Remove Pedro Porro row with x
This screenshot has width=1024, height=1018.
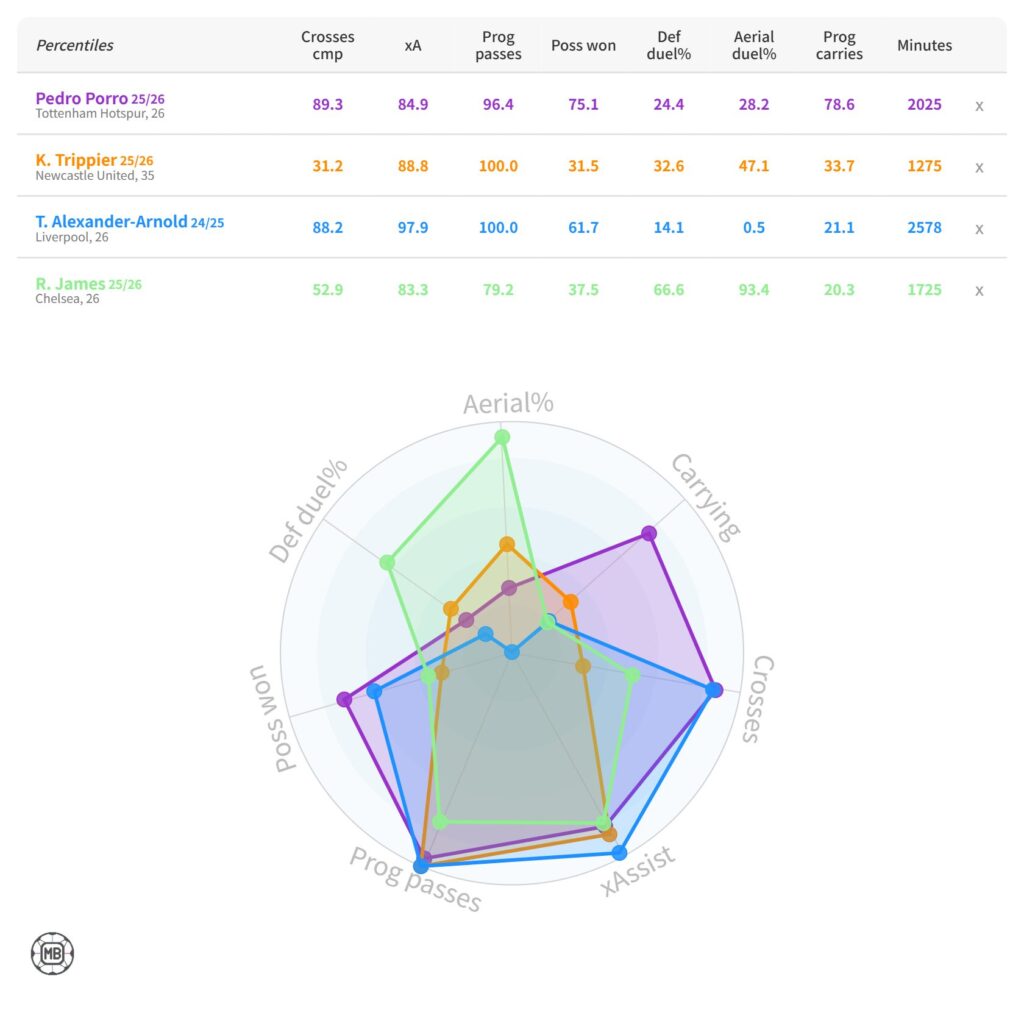tap(979, 105)
